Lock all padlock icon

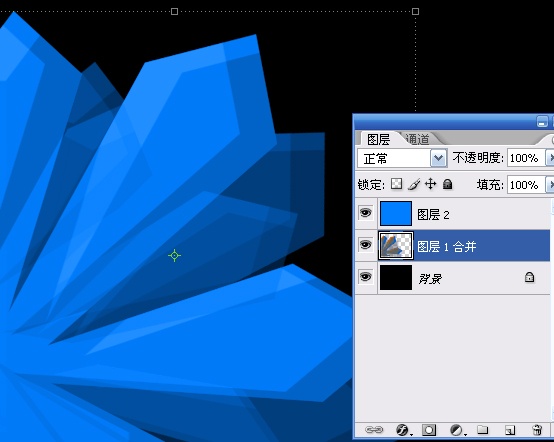coord(448,184)
